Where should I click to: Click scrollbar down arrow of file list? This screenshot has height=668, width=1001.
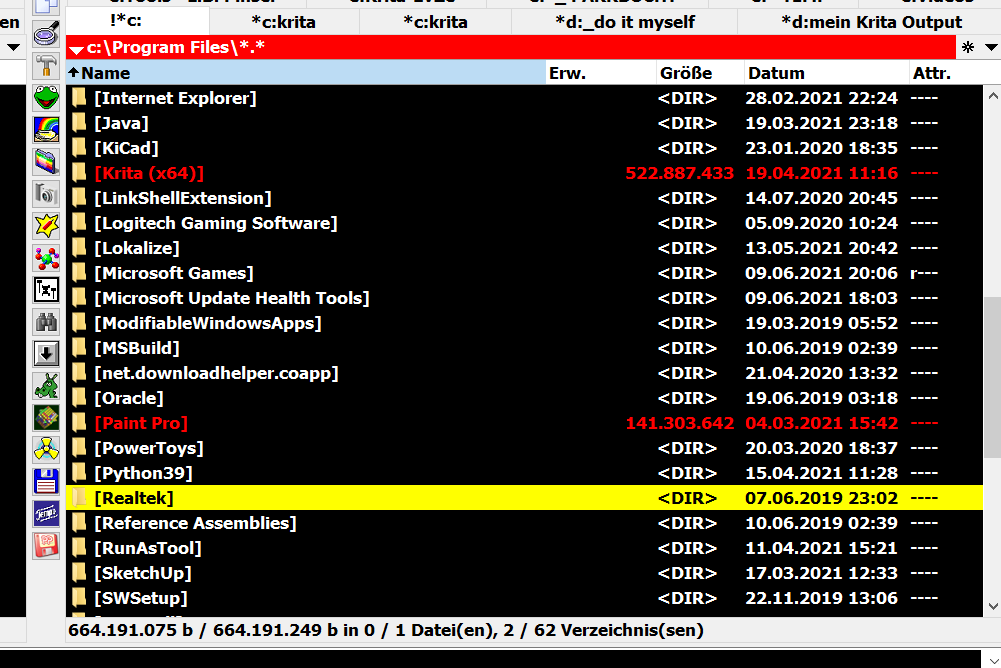point(992,606)
